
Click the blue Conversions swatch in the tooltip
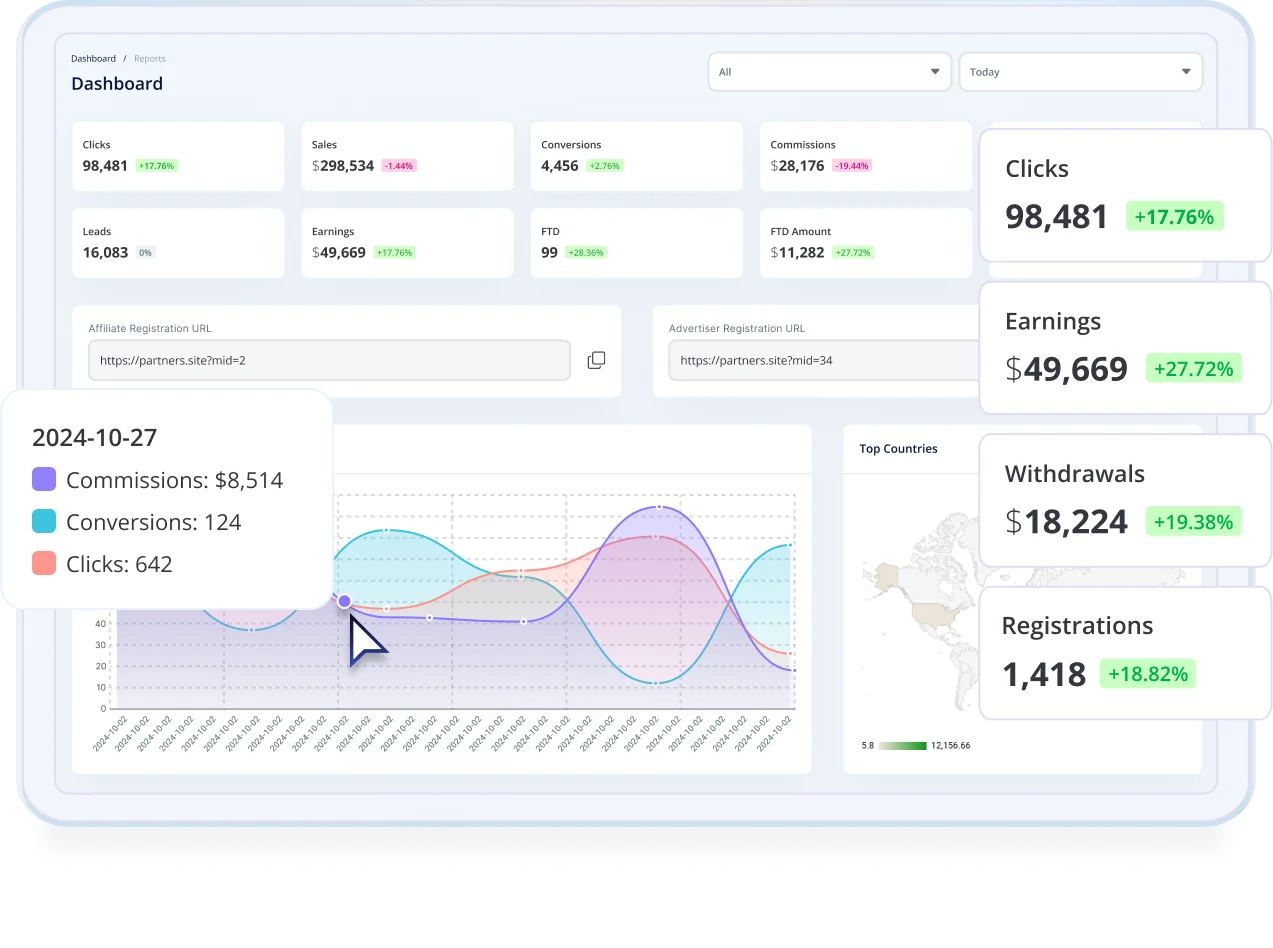pyautogui.click(x=42, y=521)
